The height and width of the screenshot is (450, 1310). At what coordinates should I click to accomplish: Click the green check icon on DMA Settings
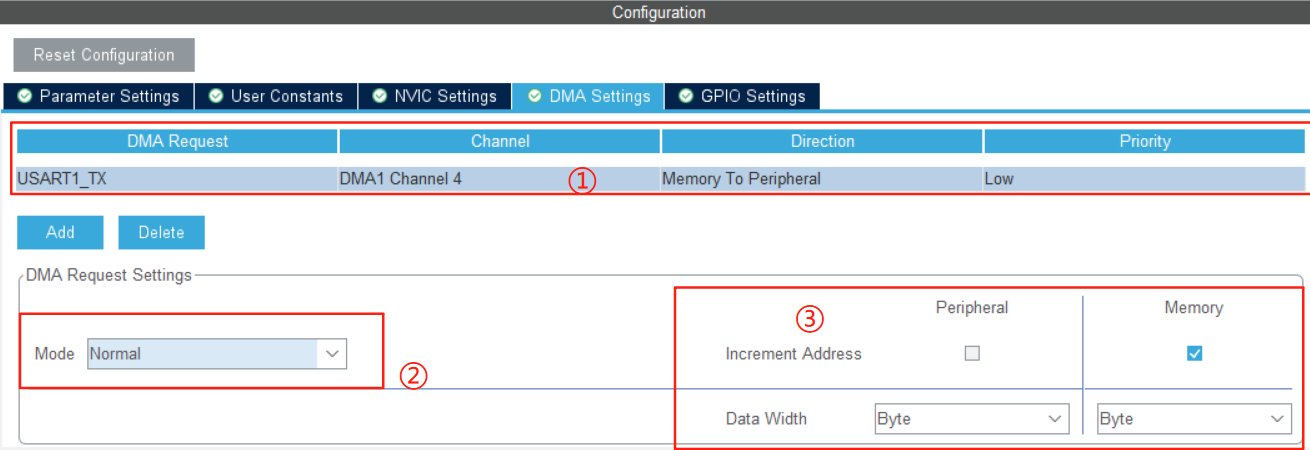pyautogui.click(x=534, y=96)
